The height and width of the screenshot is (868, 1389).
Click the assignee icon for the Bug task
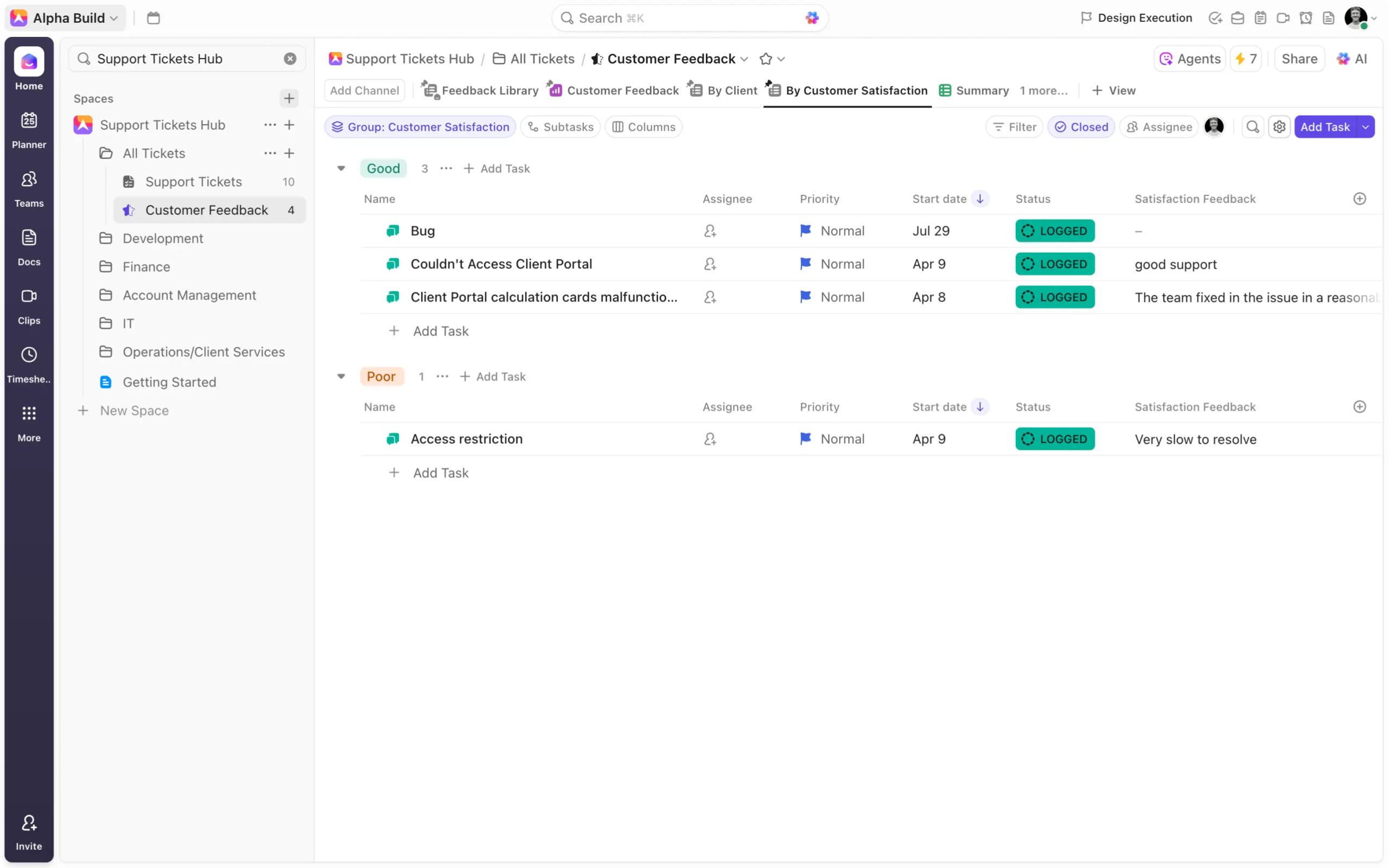710,231
